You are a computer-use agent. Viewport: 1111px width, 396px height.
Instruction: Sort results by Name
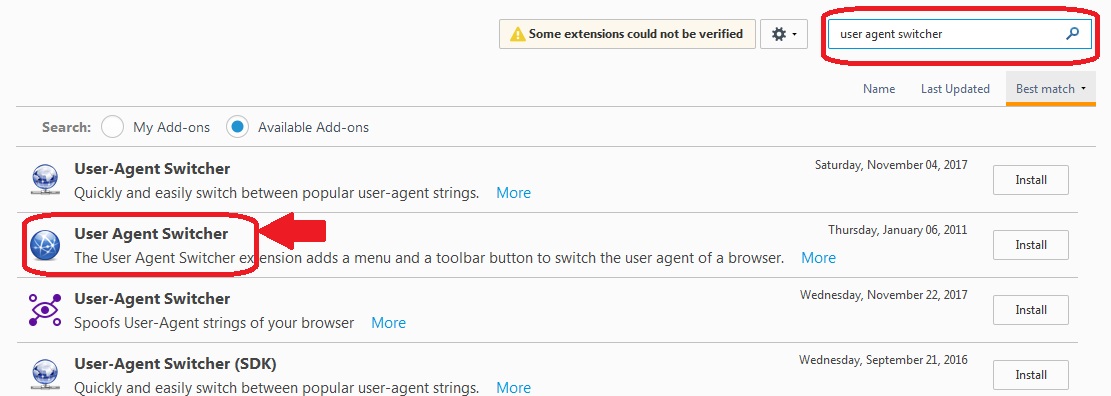879,89
